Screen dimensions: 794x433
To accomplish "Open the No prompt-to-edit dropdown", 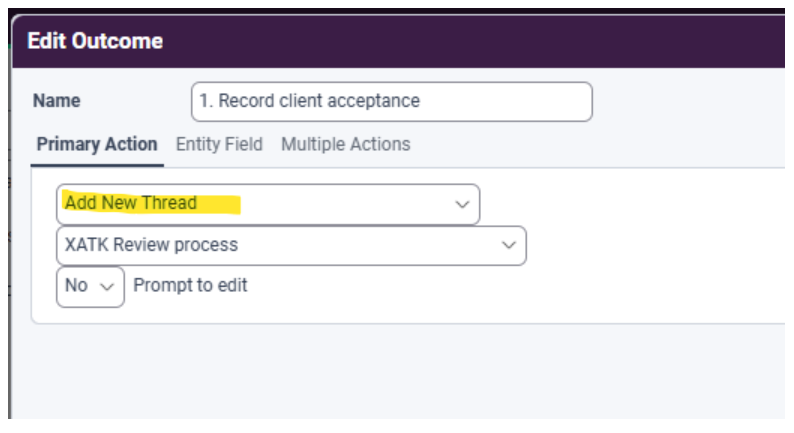I will (x=90, y=287).
